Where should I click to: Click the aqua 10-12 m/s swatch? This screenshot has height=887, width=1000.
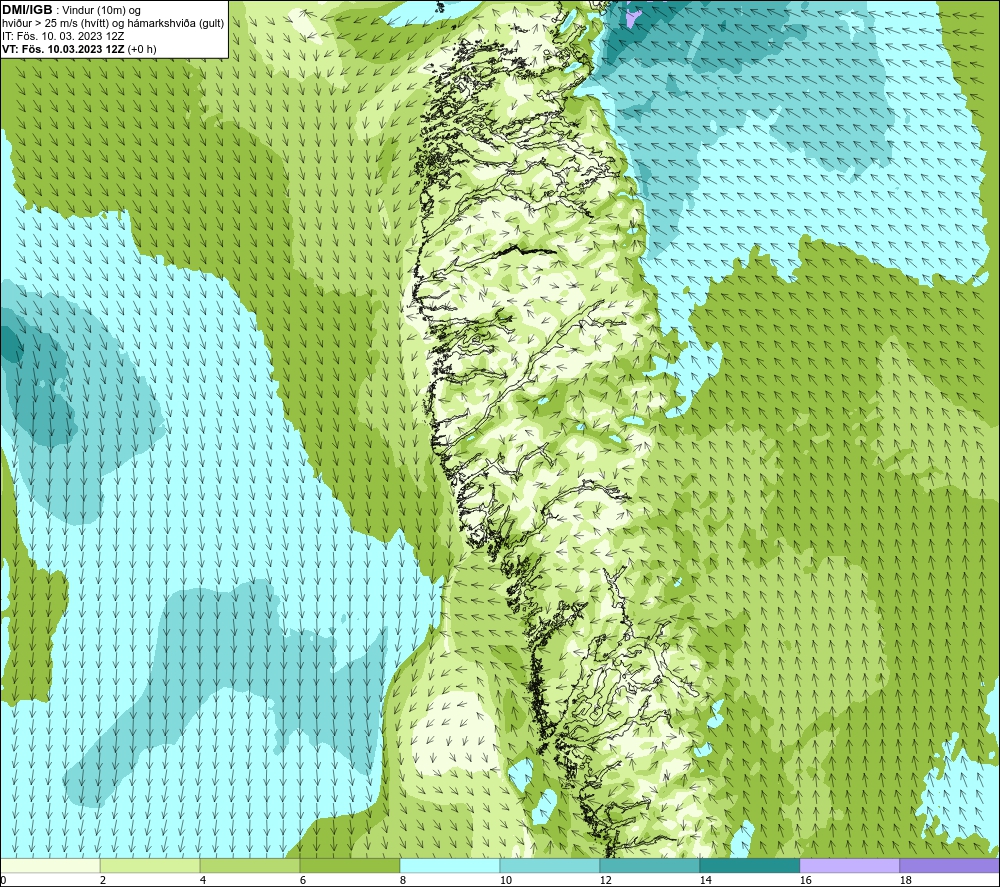(x=550, y=865)
